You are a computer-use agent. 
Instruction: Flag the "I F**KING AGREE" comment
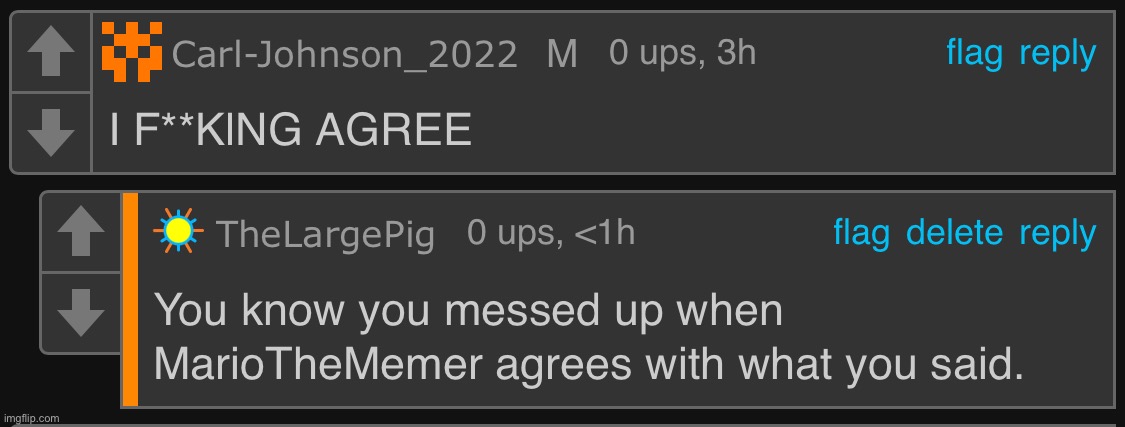tap(974, 53)
